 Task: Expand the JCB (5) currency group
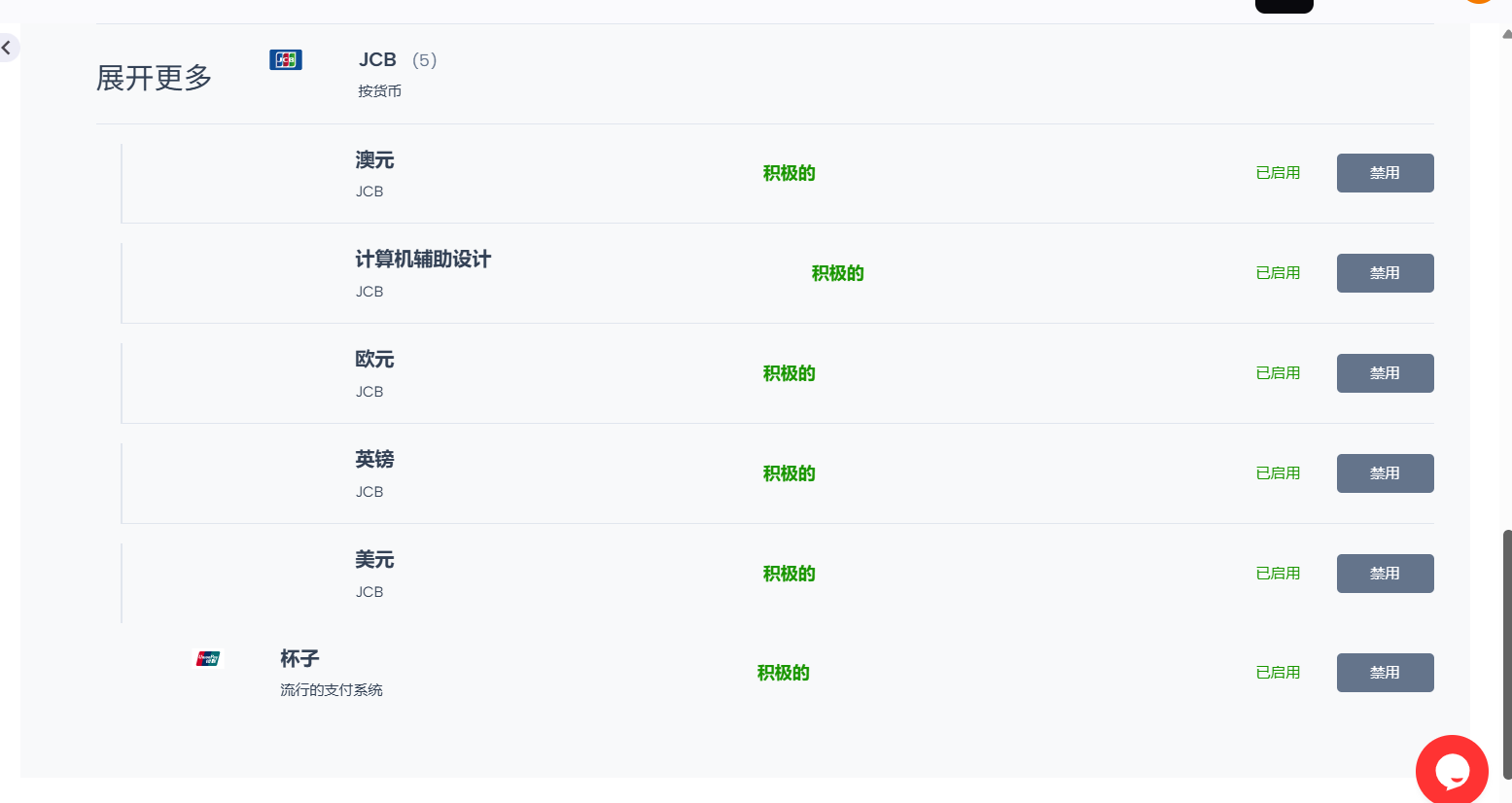click(x=398, y=60)
